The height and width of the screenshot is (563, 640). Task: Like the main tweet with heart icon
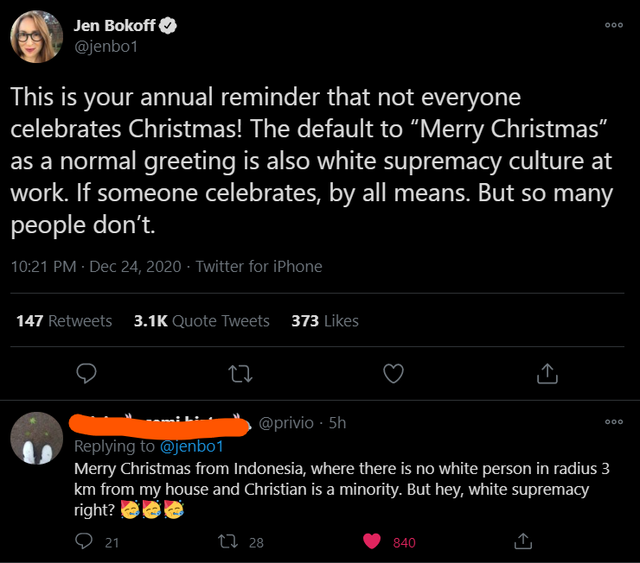tap(394, 373)
